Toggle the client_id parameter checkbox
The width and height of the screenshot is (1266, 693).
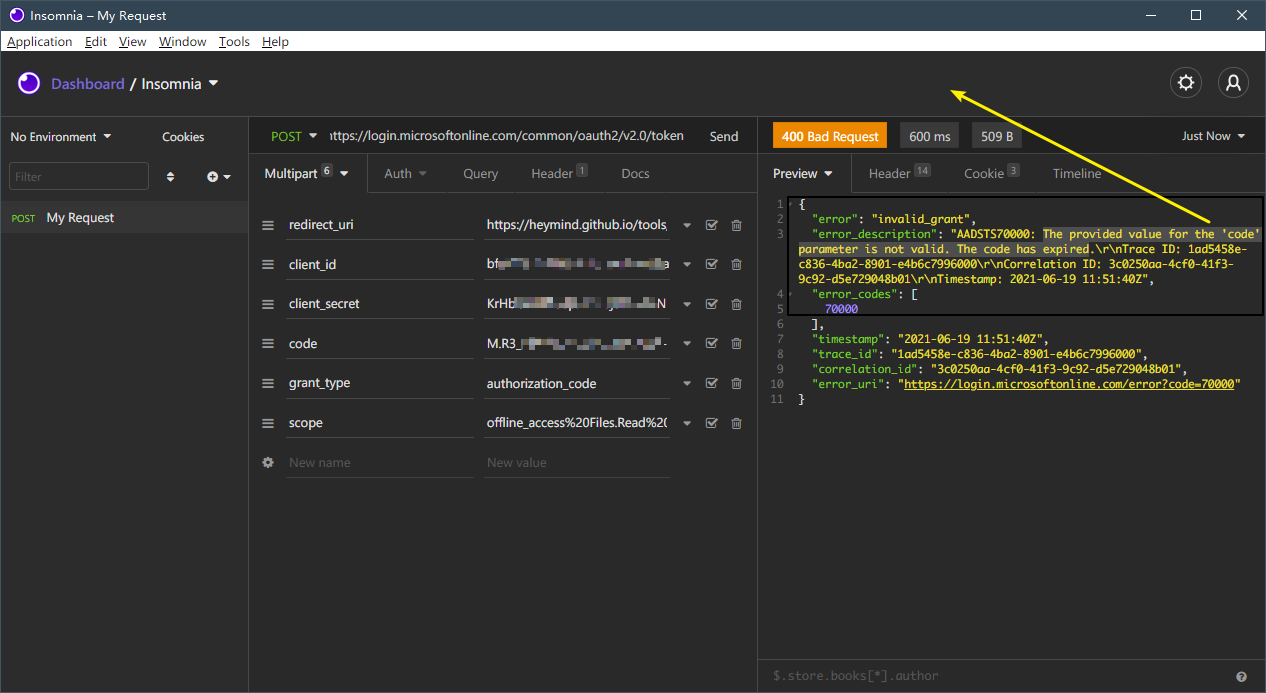(712, 265)
